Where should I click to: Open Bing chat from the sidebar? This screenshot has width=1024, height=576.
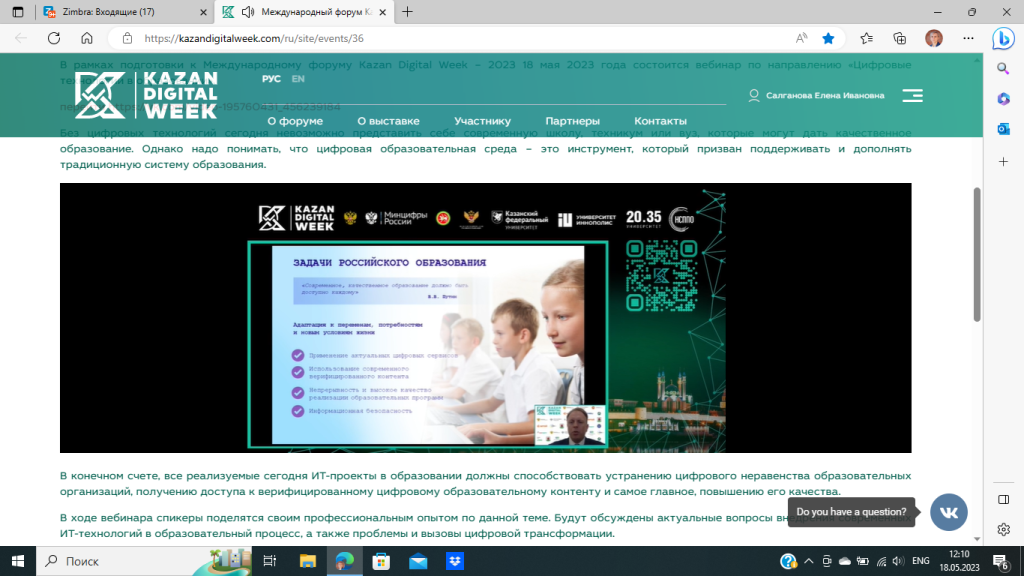(1004, 39)
